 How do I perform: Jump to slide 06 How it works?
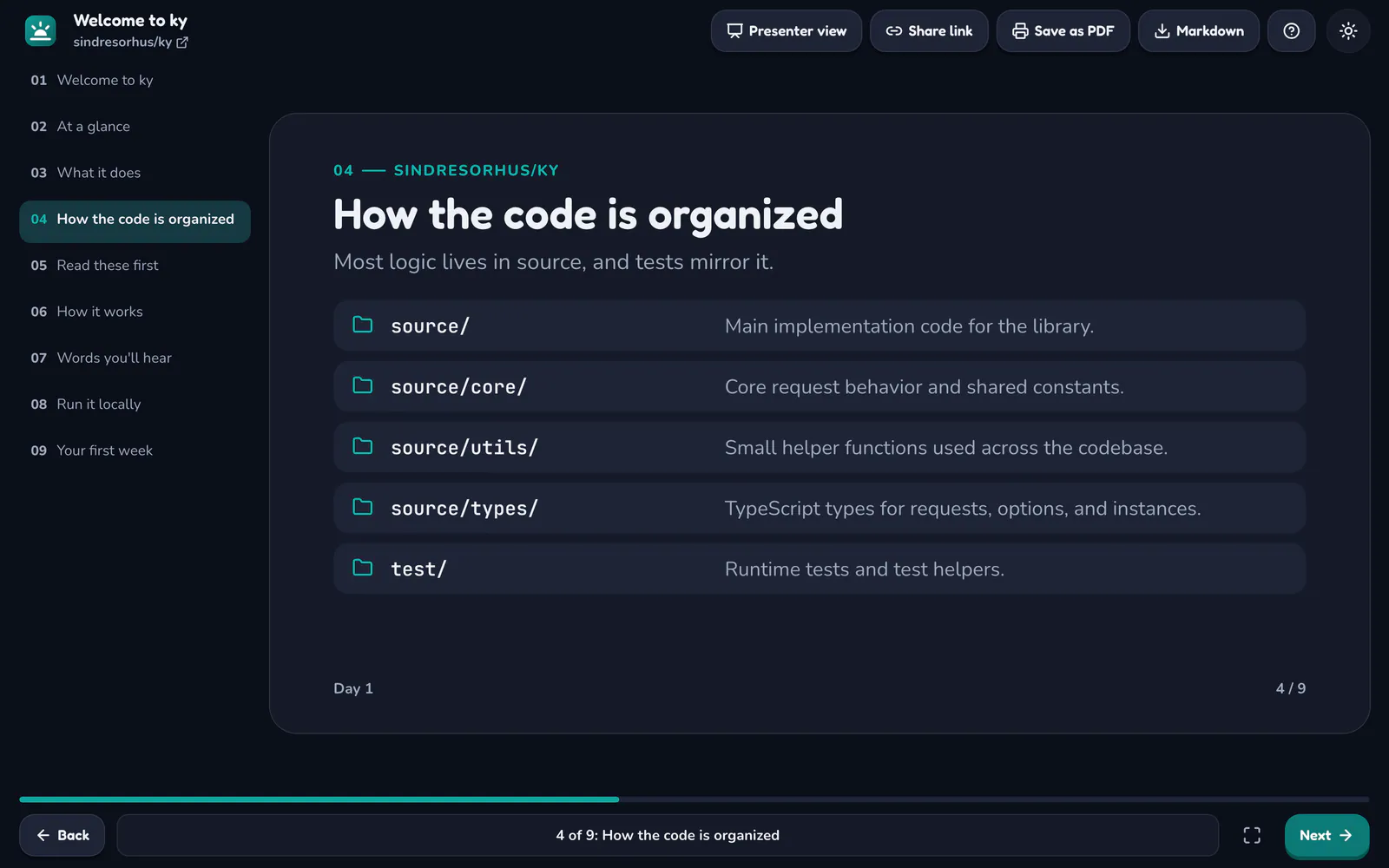(135, 312)
